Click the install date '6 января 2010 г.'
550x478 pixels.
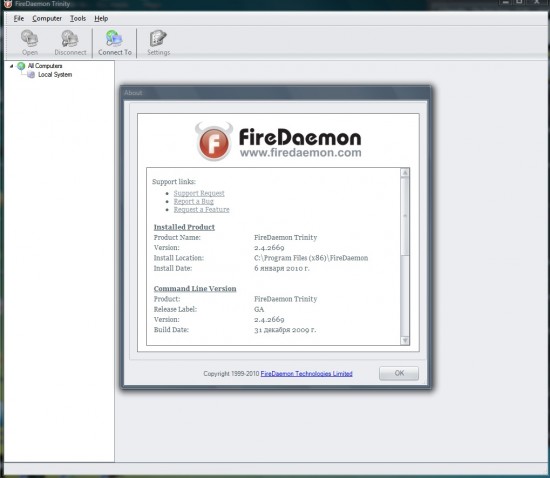[282, 268]
